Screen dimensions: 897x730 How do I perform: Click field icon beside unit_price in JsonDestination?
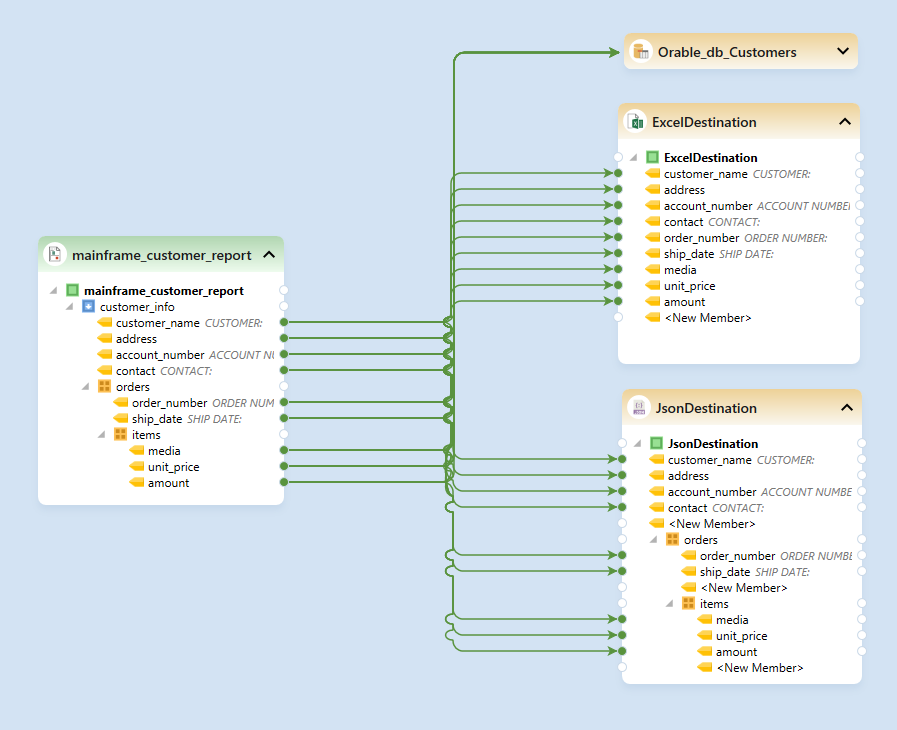click(x=705, y=635)
